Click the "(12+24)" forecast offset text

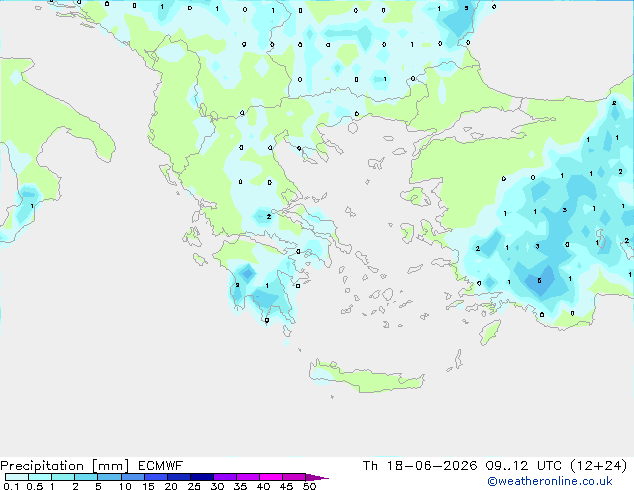(598, 466)
